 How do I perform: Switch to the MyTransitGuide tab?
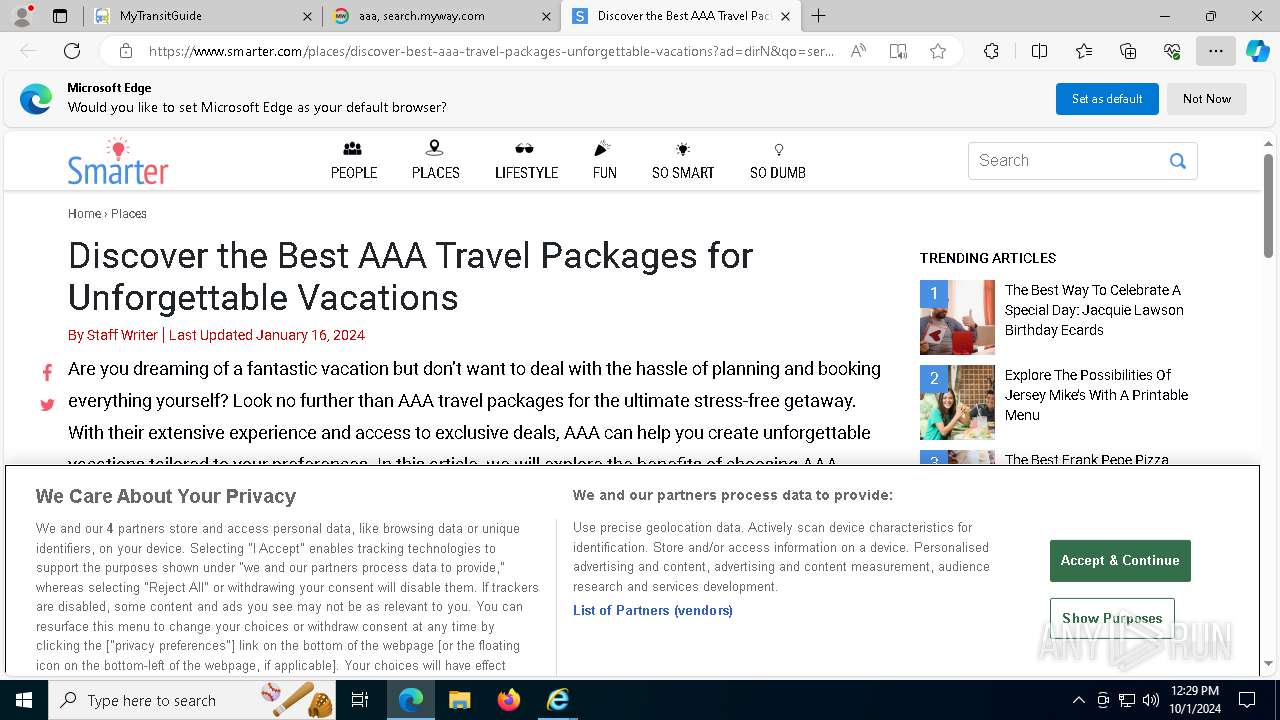pyautogui.click(x=203, y=16)
